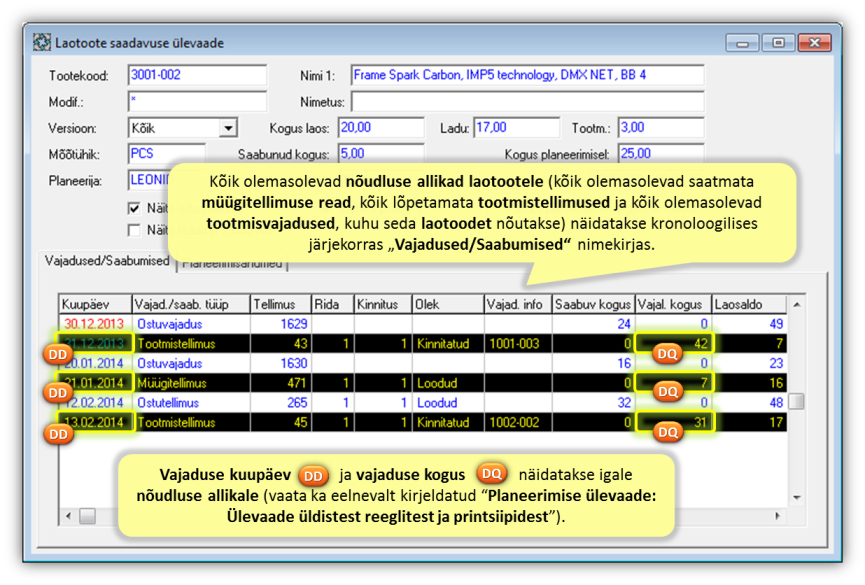The height and width of the screenshot is (585, 865).
Task: Select the Vajal. kogus column header
Action: (x=674, y=304)
